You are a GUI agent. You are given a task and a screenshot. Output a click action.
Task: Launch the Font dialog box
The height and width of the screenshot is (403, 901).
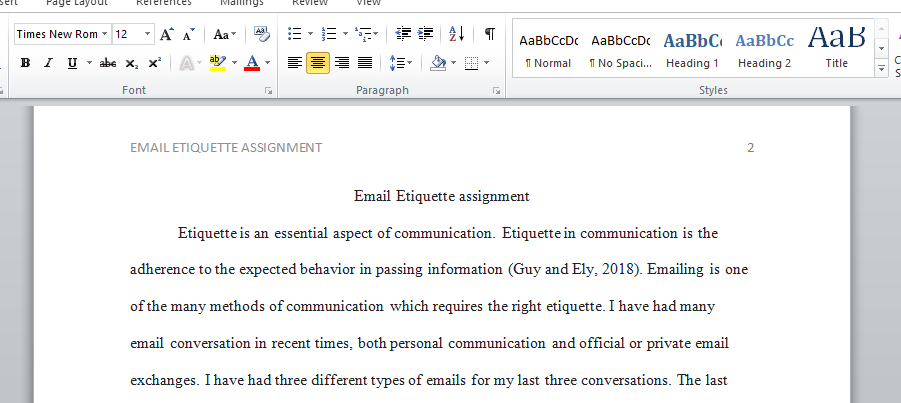point(268,91)
